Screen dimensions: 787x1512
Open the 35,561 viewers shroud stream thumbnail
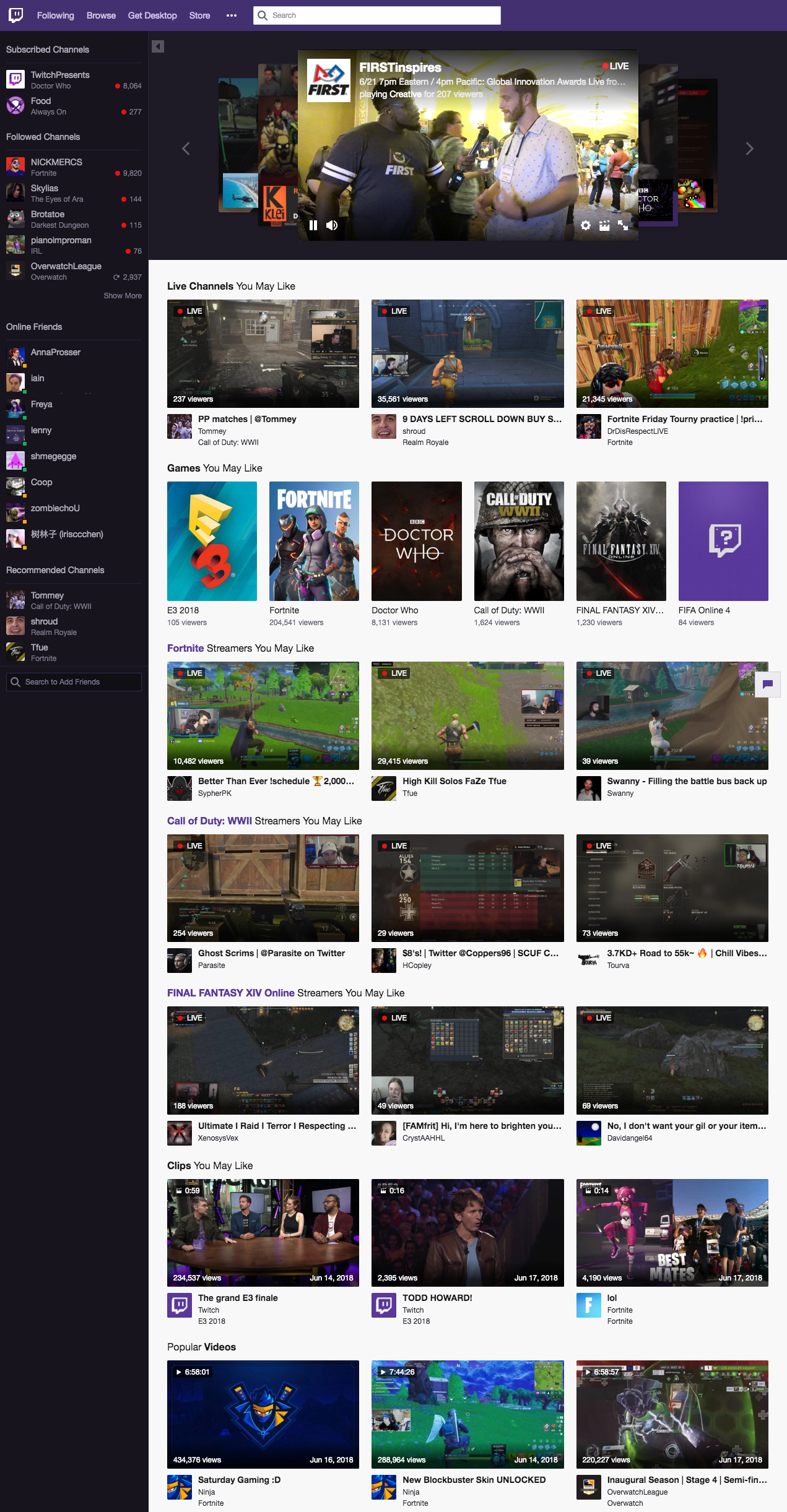coord(467,354)
